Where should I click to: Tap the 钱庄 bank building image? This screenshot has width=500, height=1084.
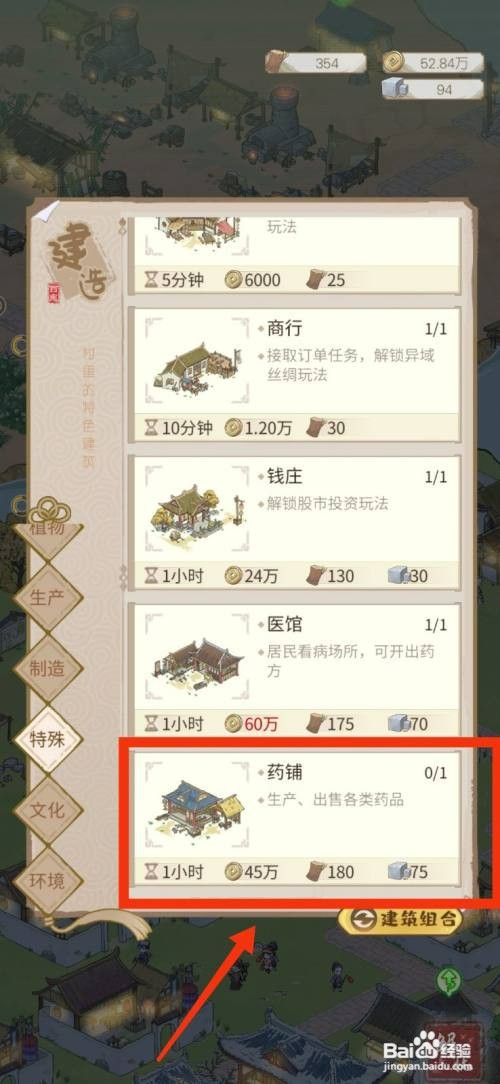click(x=197, y=511)
